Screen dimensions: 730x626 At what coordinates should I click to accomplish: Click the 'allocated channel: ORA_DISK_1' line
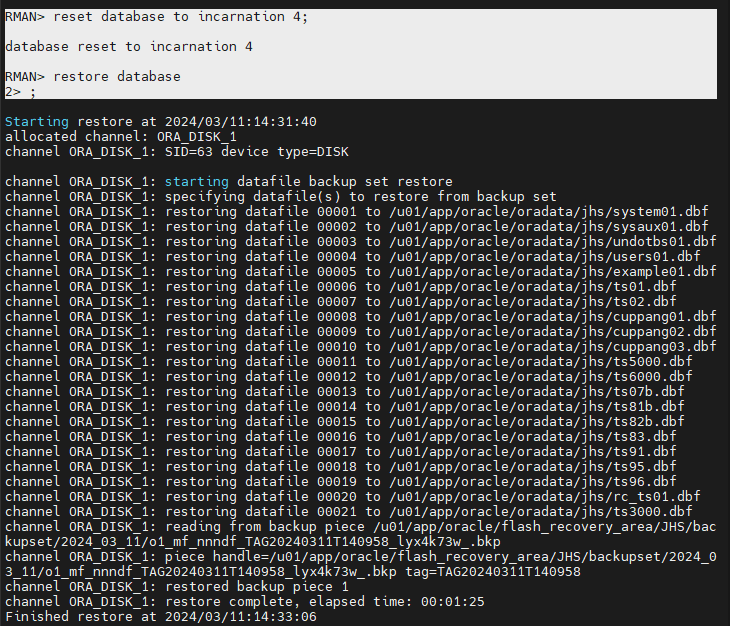[x=121, y=136]
